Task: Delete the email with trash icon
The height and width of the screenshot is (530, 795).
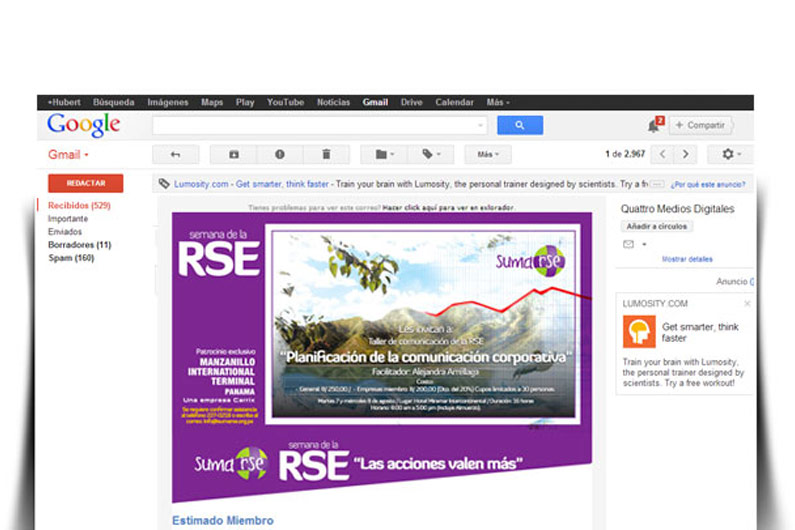Action: click(x=326, y=155)
